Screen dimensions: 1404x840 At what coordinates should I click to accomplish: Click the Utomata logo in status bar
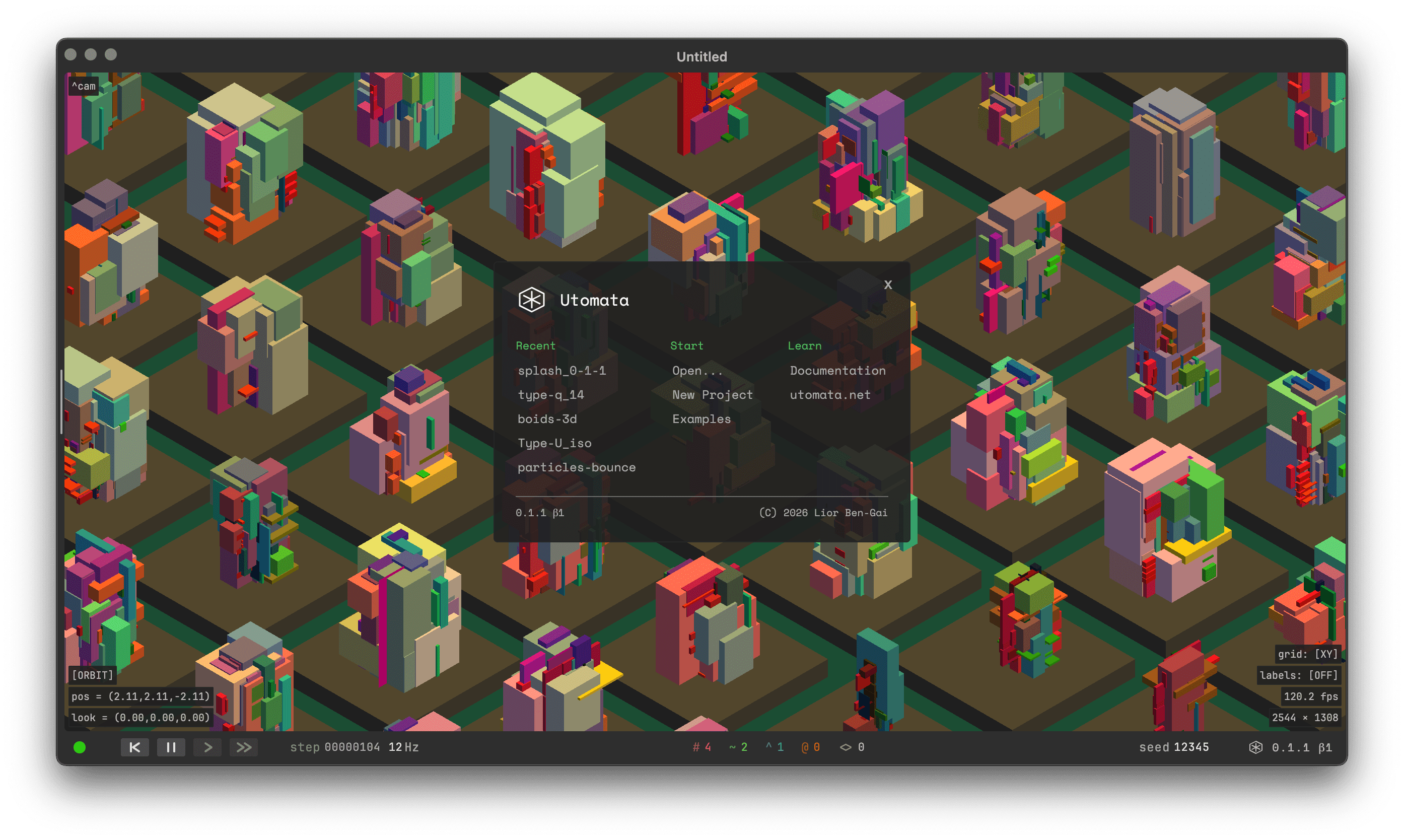[x=1255, y=747]
